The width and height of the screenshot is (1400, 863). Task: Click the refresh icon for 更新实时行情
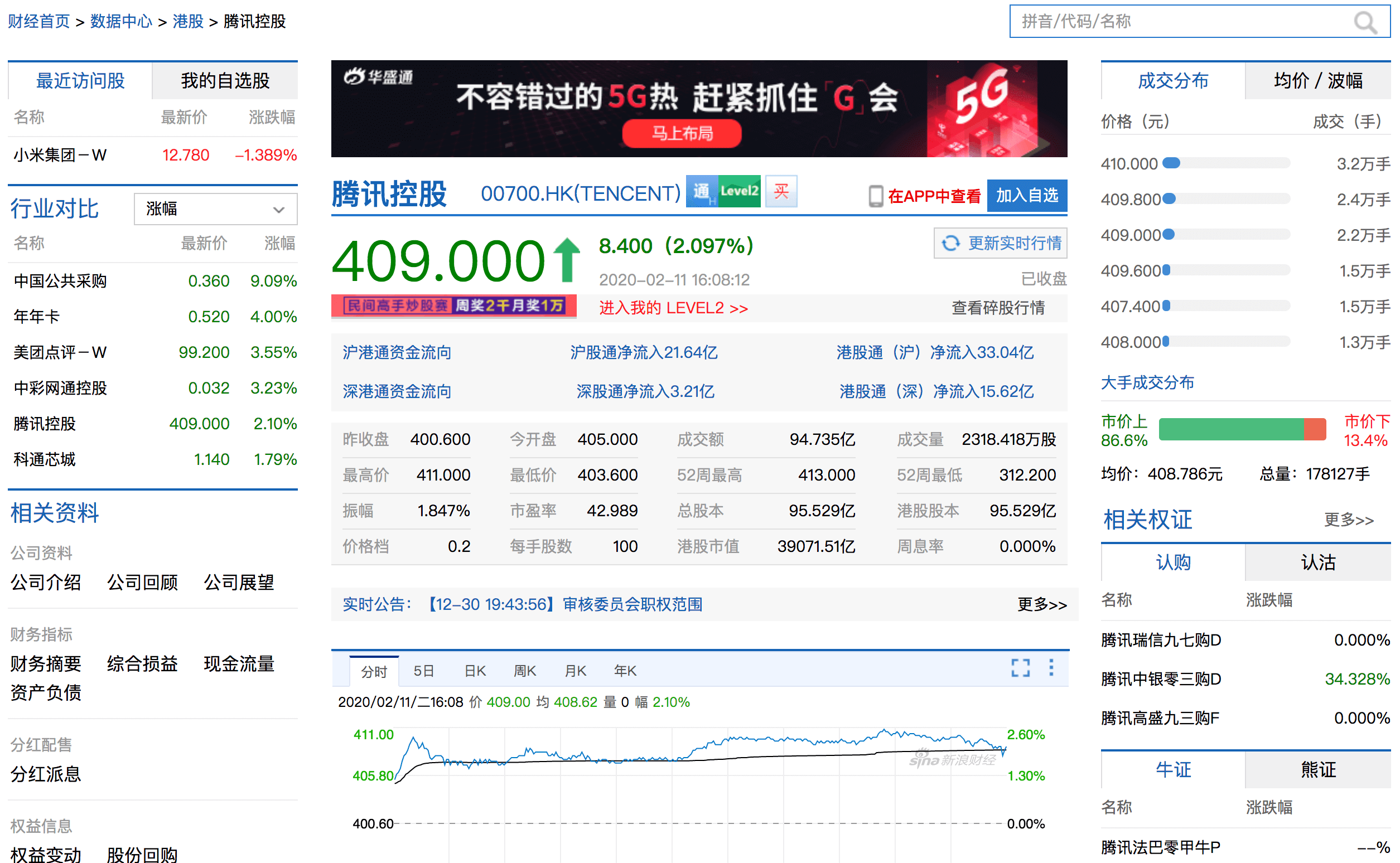pos(950,243)
